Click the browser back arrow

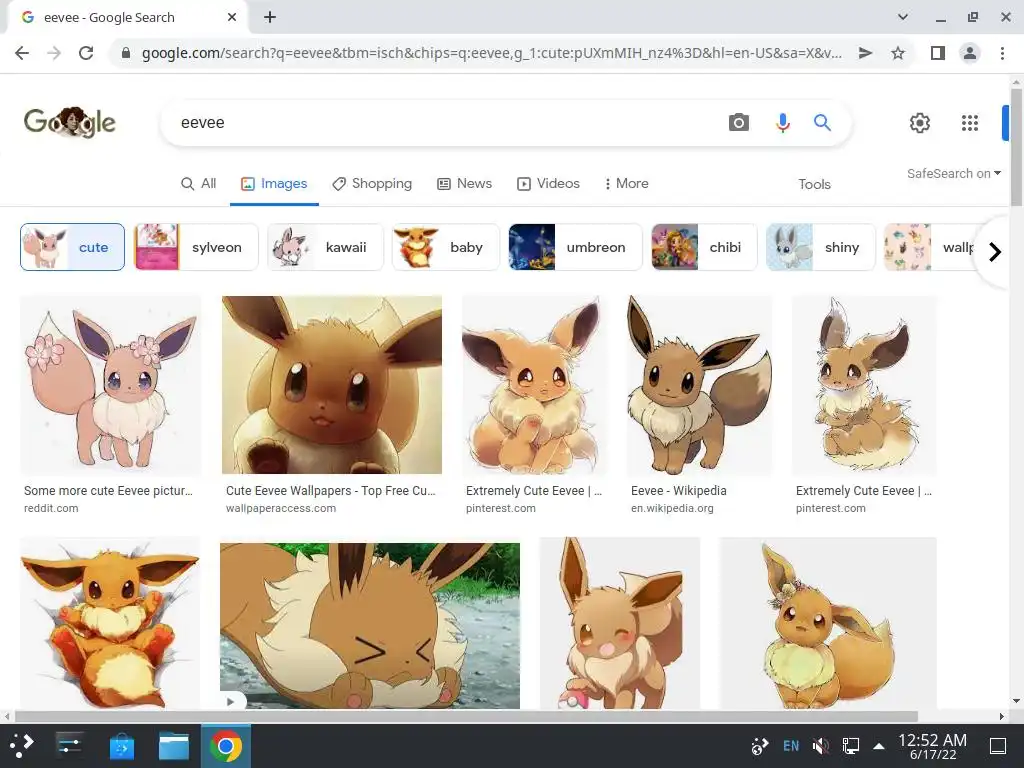coord(22,53)
